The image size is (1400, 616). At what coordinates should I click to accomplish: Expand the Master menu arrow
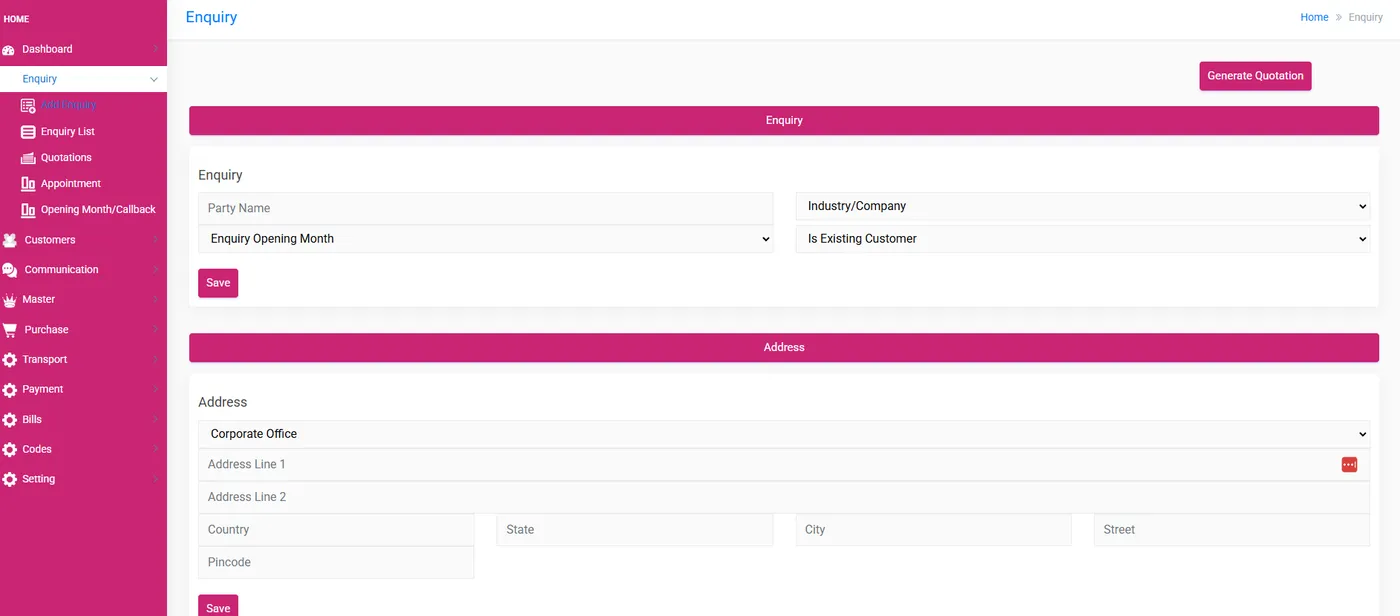pyautogui.click(x=155, y=300)
